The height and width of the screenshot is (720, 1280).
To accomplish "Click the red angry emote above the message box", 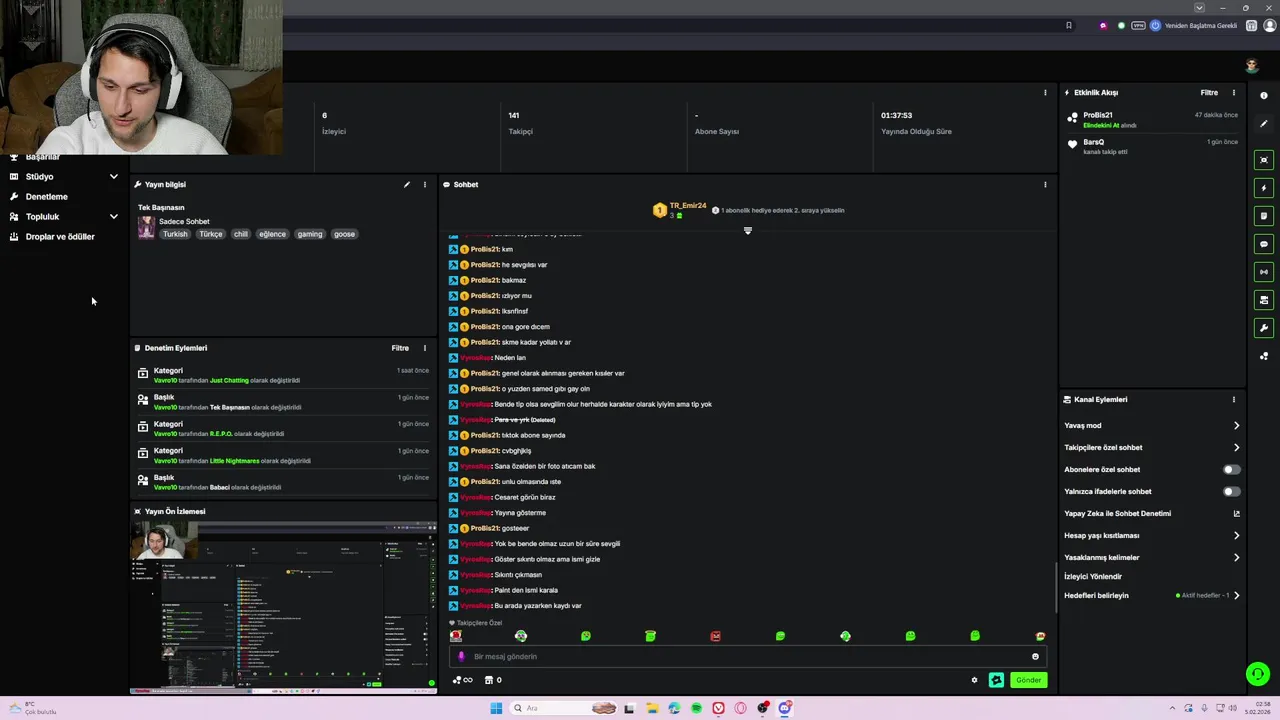I will tap(715, 636).
